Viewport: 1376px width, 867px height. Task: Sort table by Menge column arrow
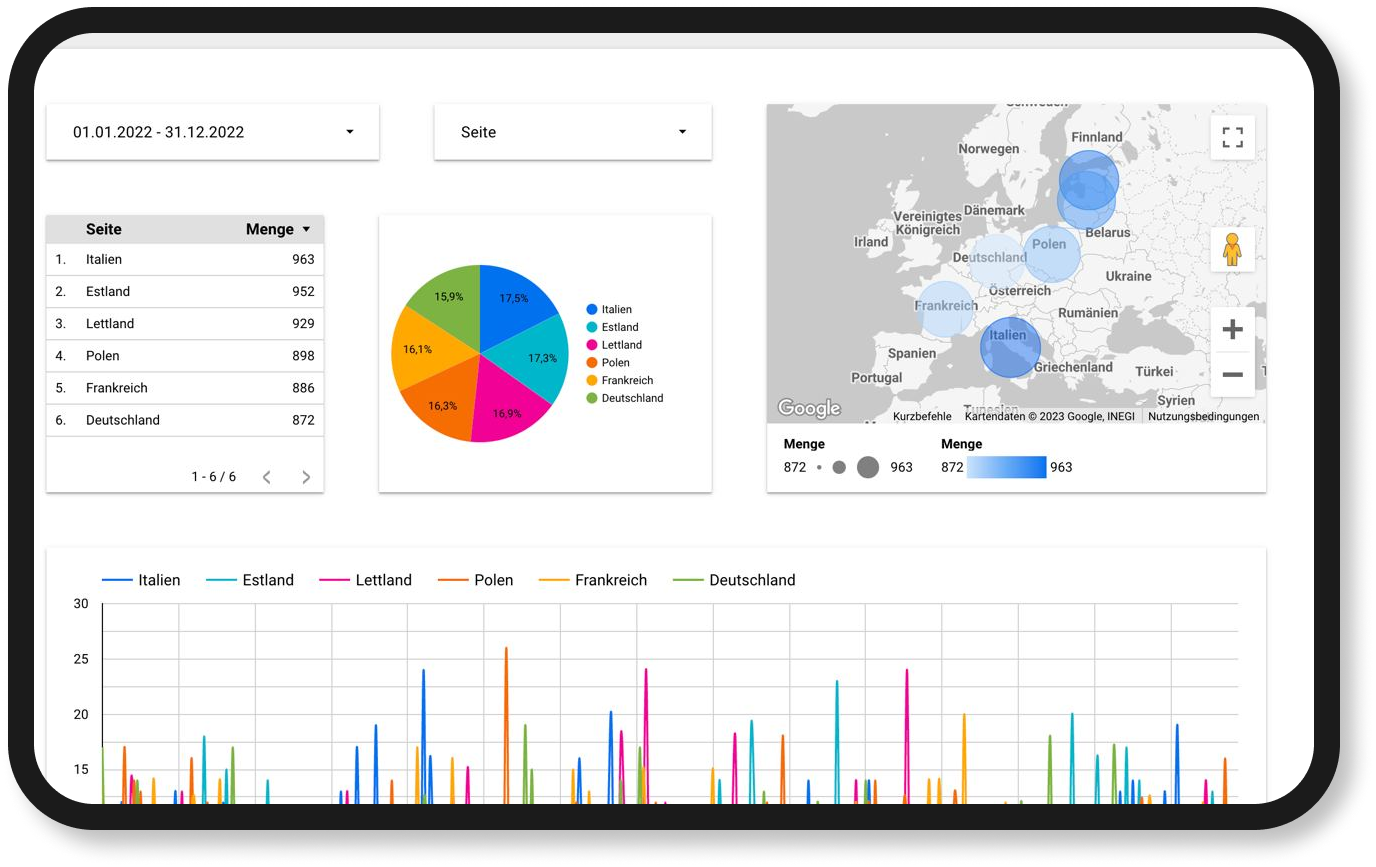tap(306, 229)
